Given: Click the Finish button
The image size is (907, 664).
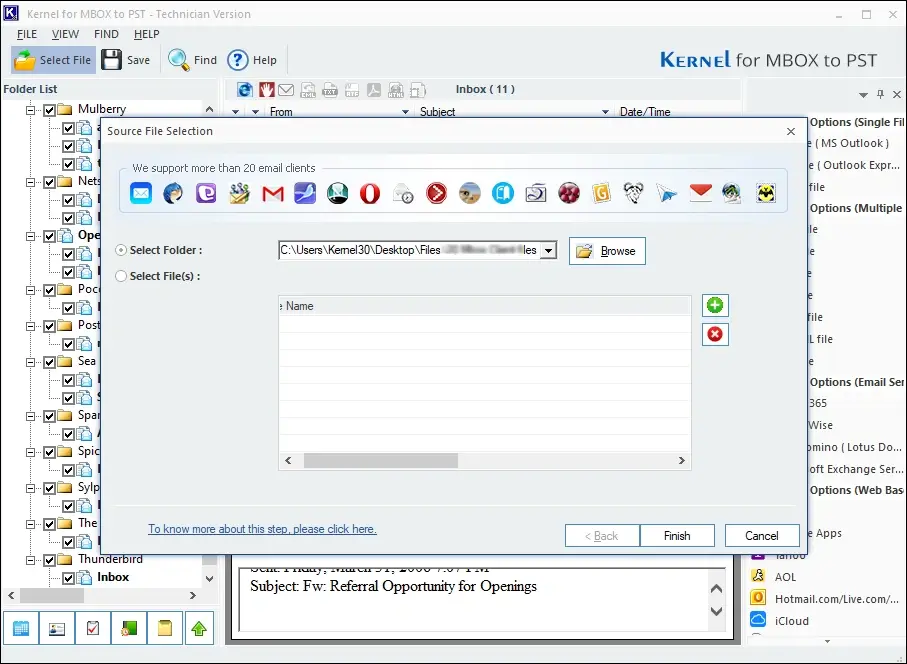Looking at the screenshot, I should click(x=677, y=536).
